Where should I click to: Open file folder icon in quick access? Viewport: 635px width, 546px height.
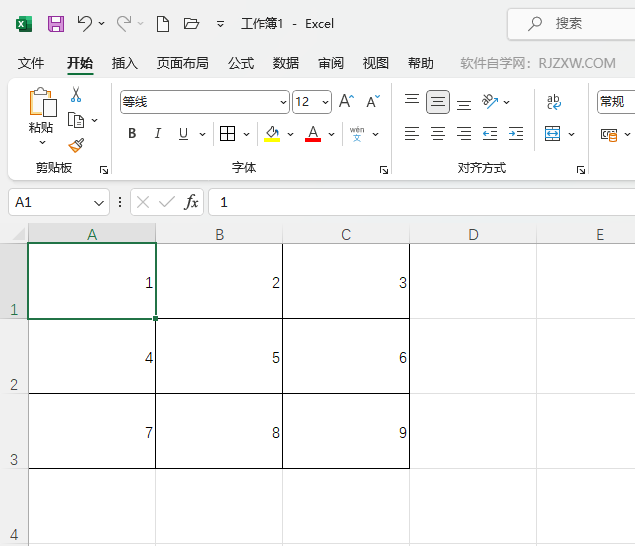point(191,23)
